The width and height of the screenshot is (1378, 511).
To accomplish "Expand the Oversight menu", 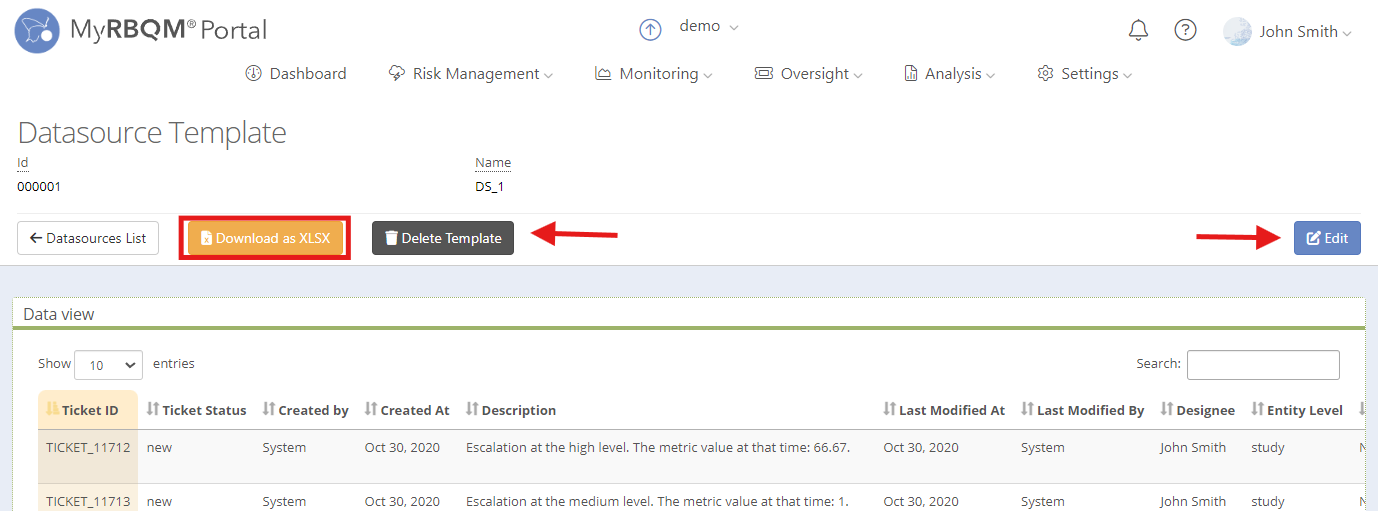I will pyautogui.click(x=808, y=74).
